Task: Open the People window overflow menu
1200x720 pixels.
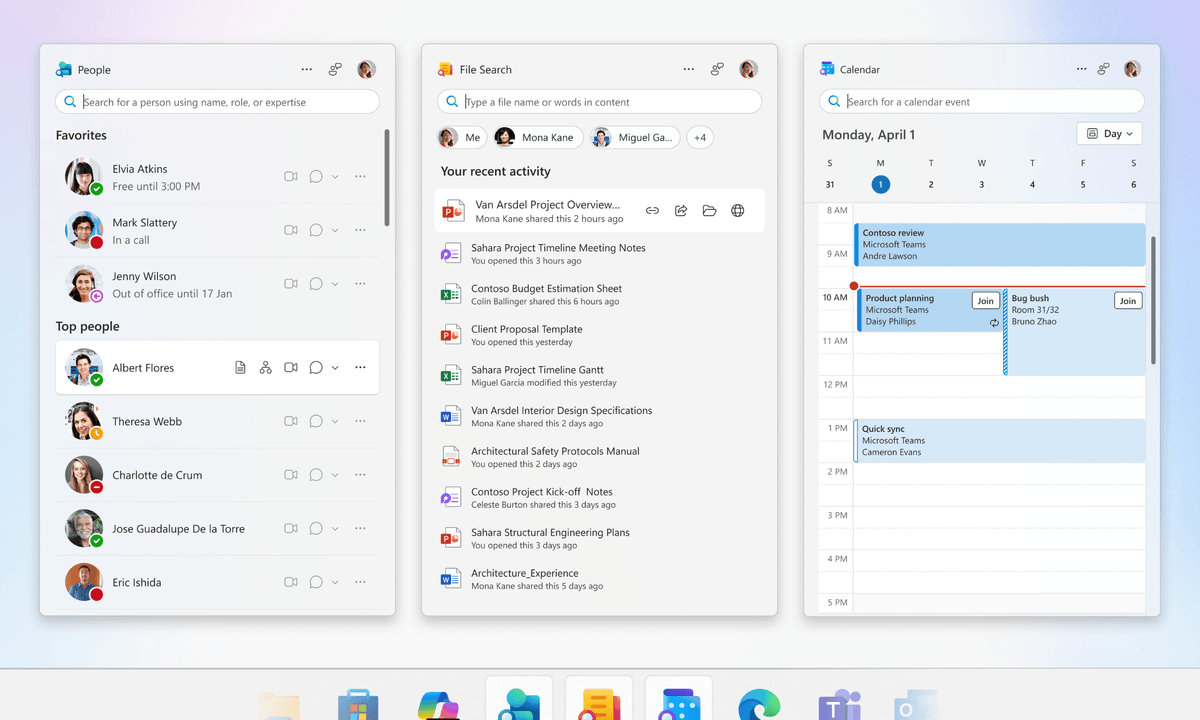Action: tap(306, 69)
